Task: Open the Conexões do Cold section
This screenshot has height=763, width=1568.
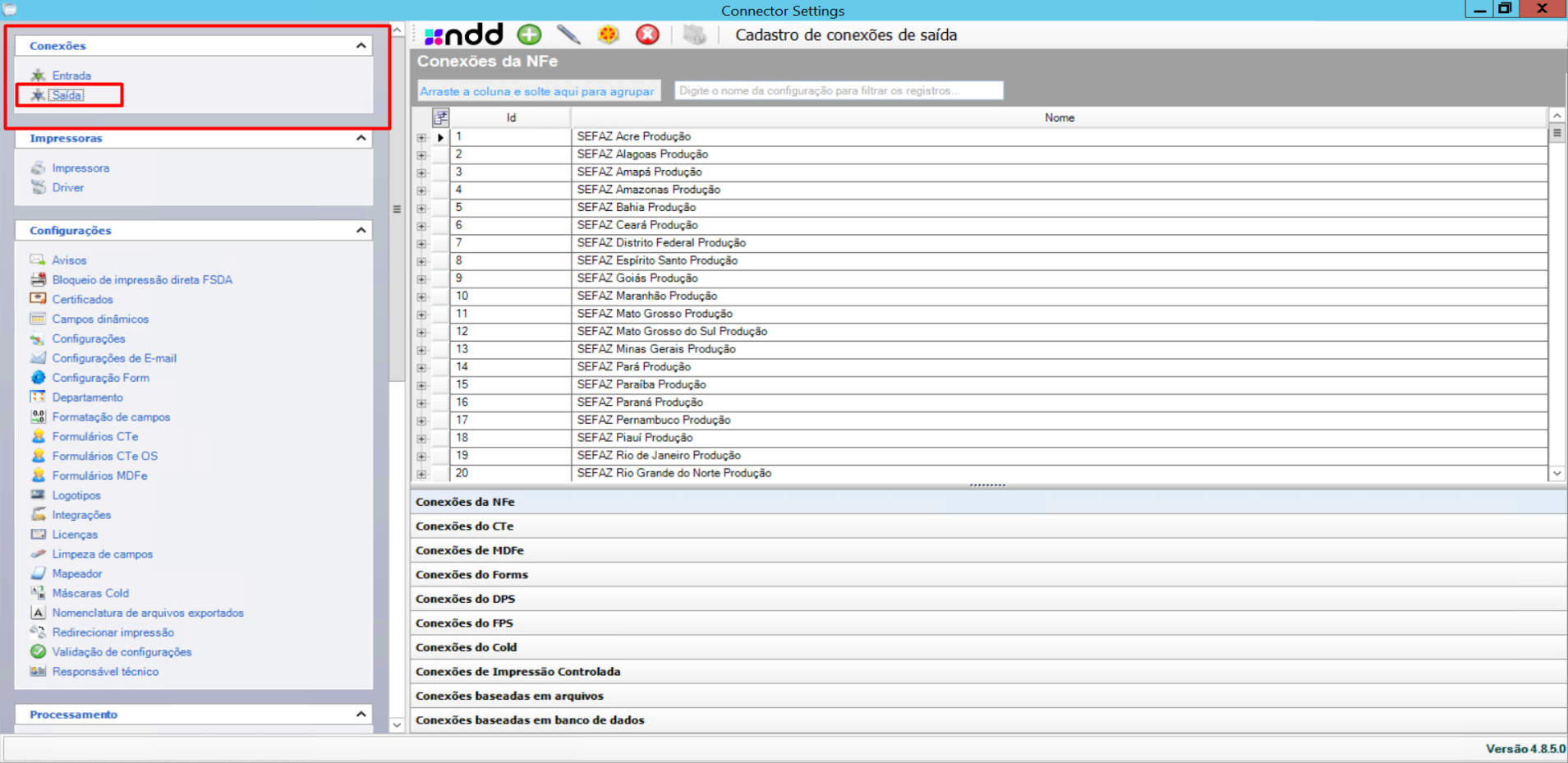Action: point(988,647)
